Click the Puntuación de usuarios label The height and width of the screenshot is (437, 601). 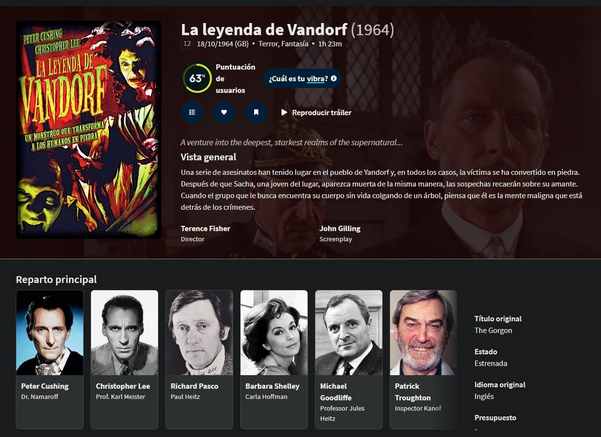coord(235,79)
